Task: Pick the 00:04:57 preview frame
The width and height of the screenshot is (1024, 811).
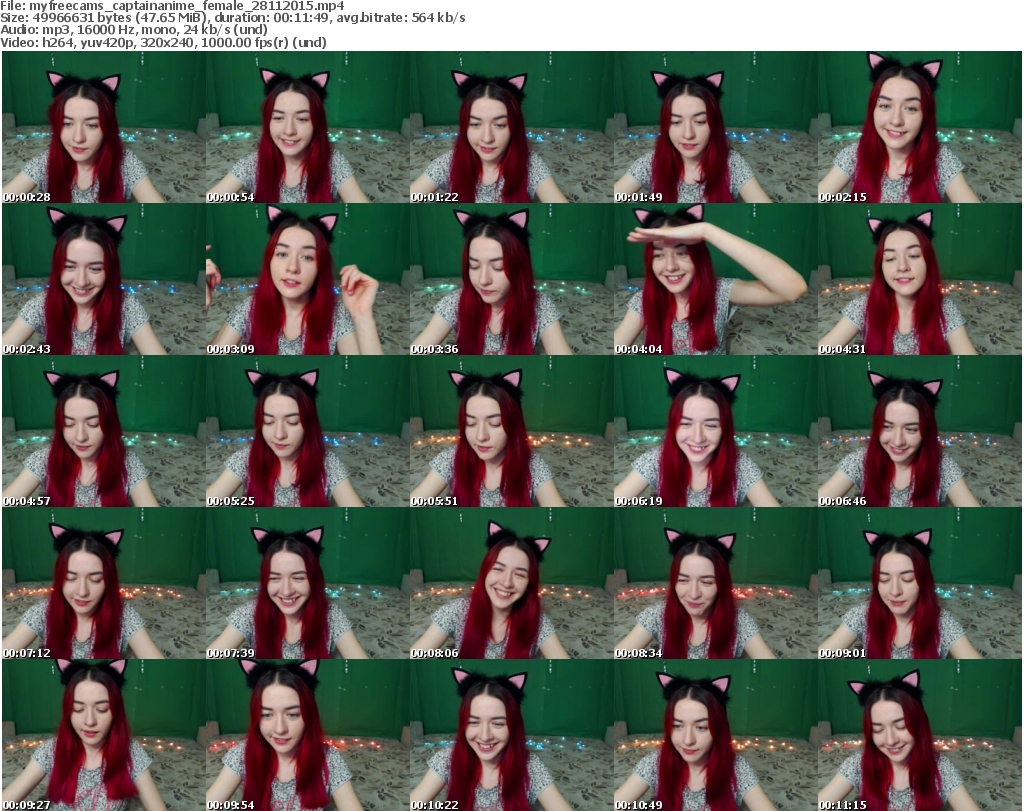Action: 104,432
